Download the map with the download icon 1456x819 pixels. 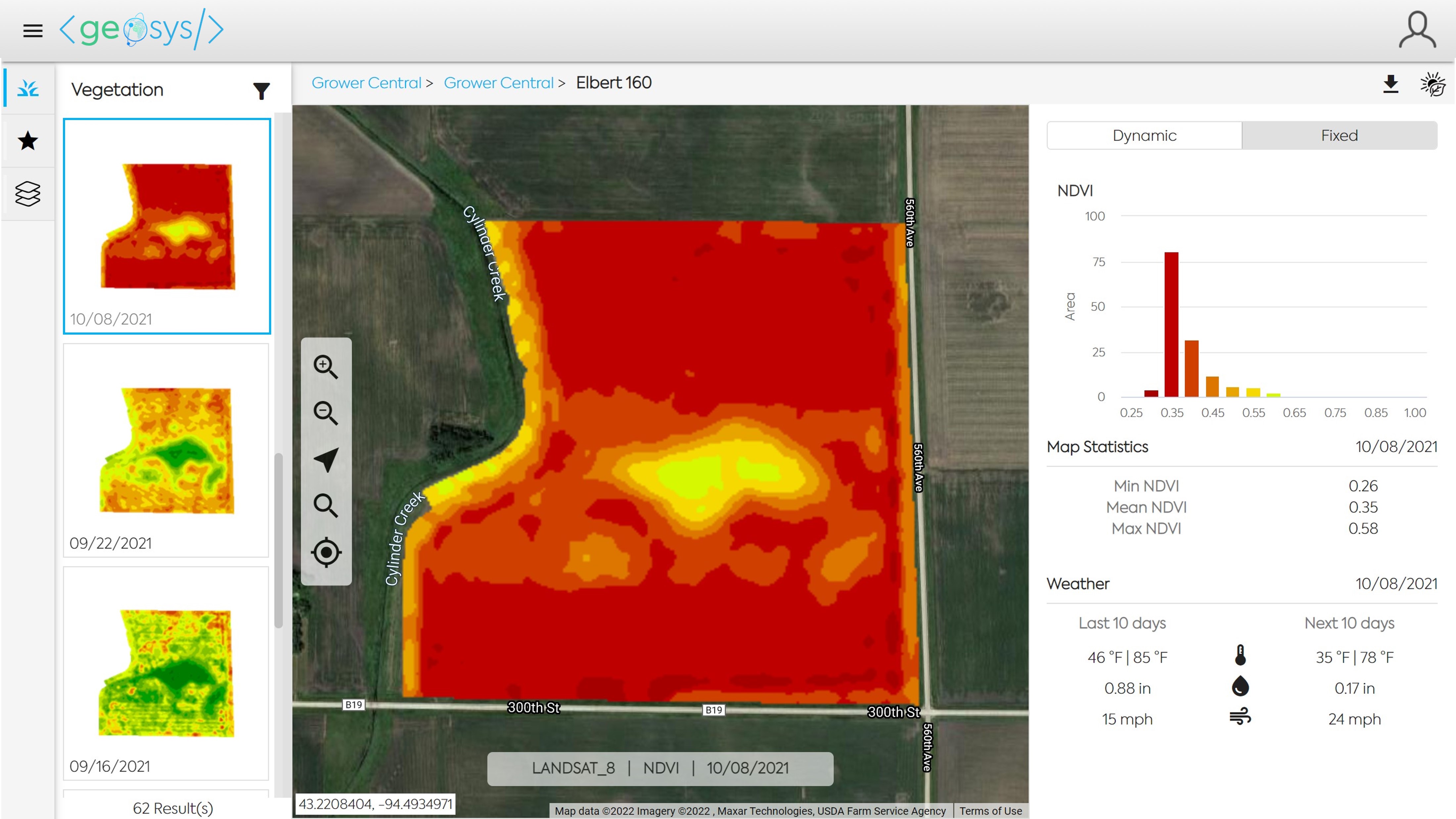[x=1390, y=84]
